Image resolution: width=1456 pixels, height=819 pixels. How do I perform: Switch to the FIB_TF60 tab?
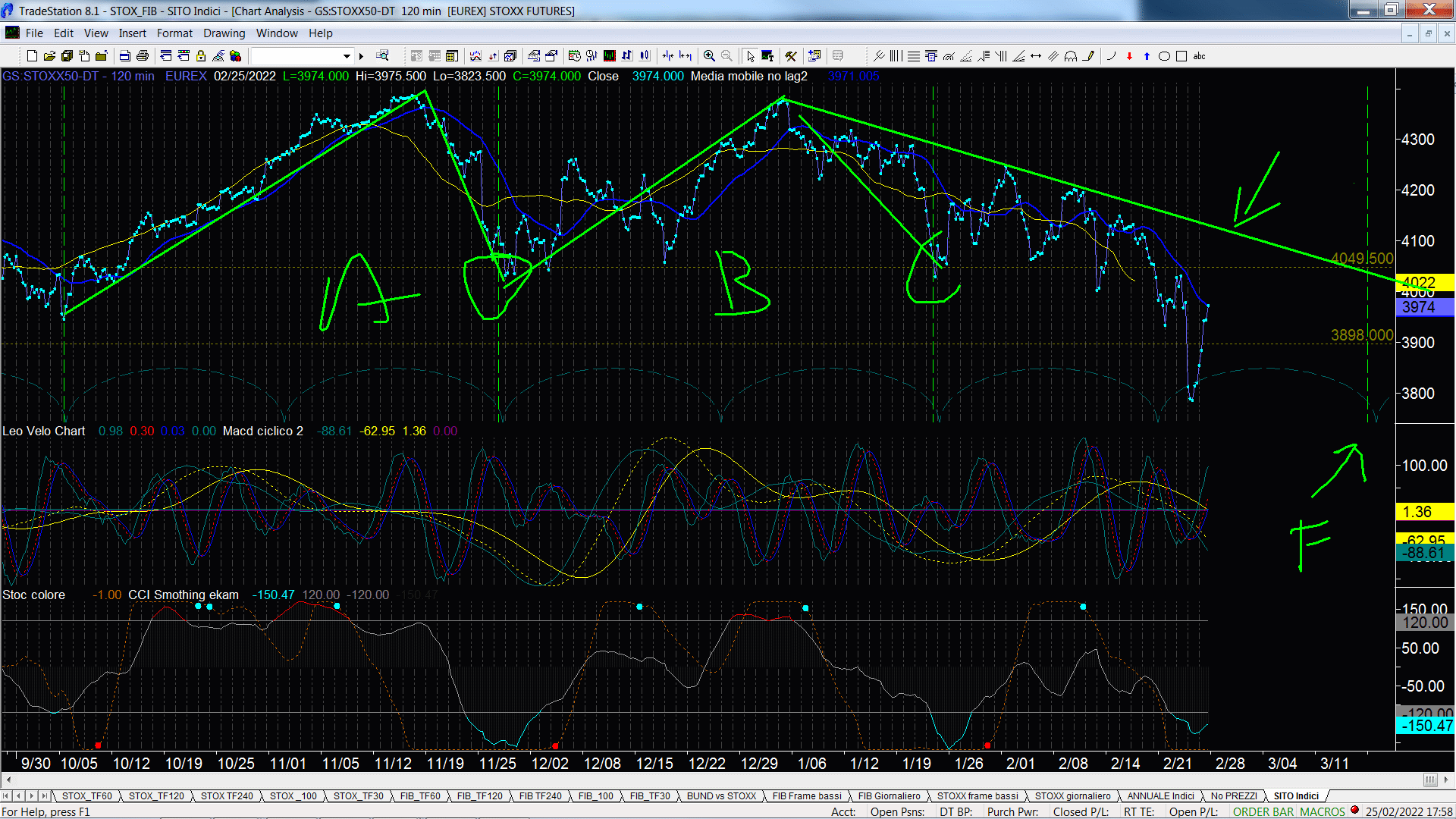(x=420, y=795)
